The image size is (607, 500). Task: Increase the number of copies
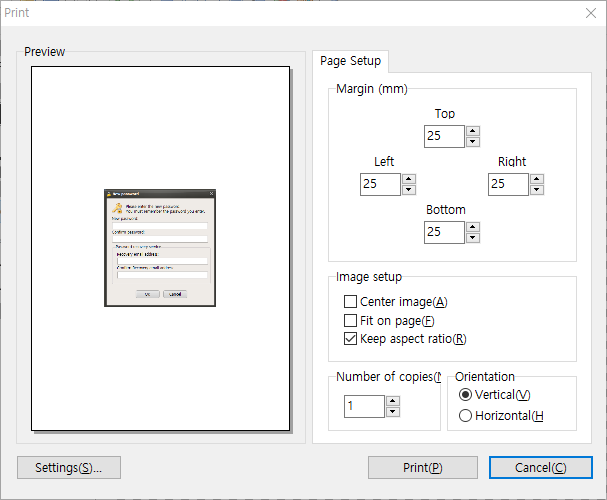pos(393,401)
